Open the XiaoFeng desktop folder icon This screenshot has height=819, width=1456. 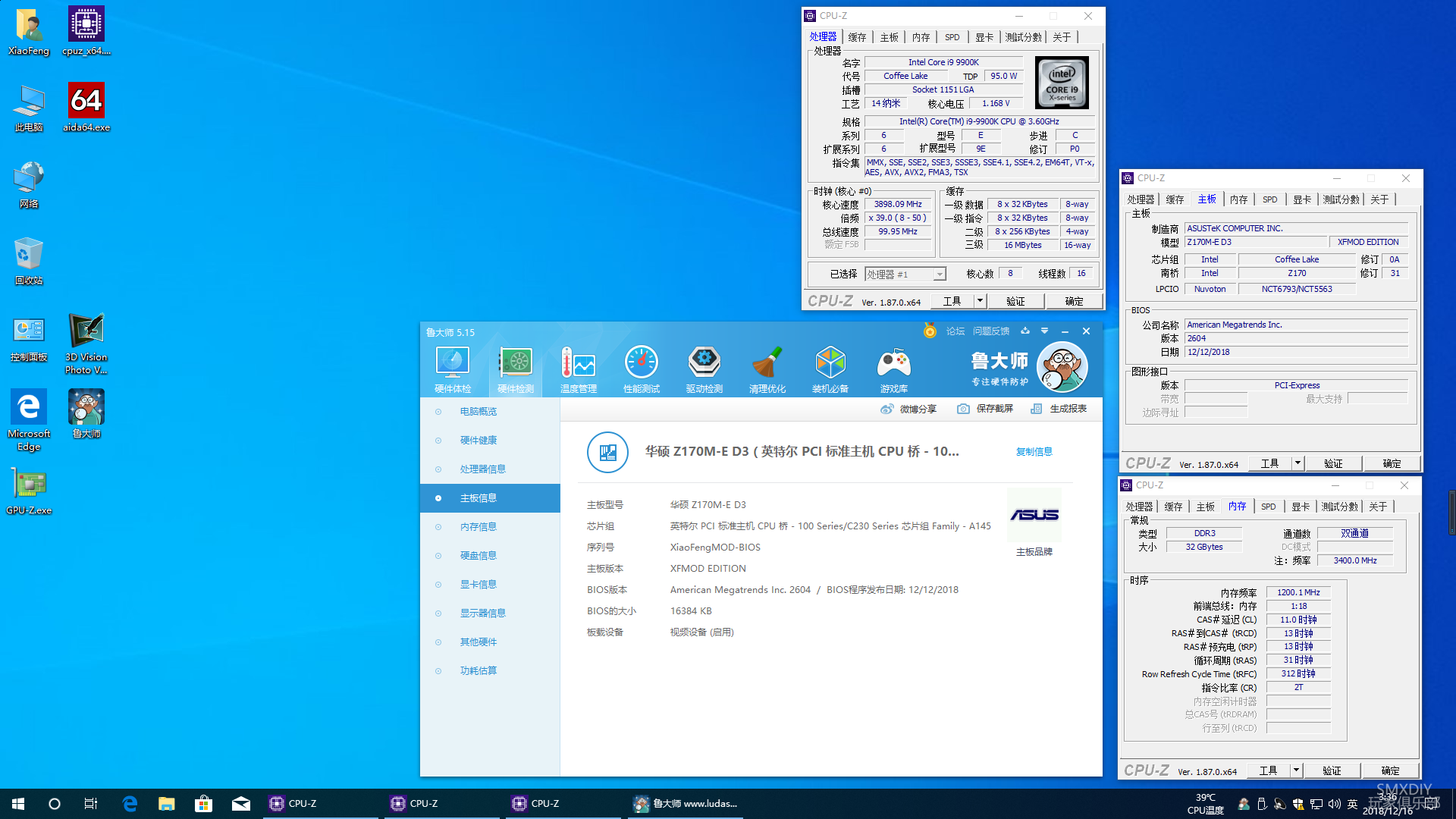point(29,32)
